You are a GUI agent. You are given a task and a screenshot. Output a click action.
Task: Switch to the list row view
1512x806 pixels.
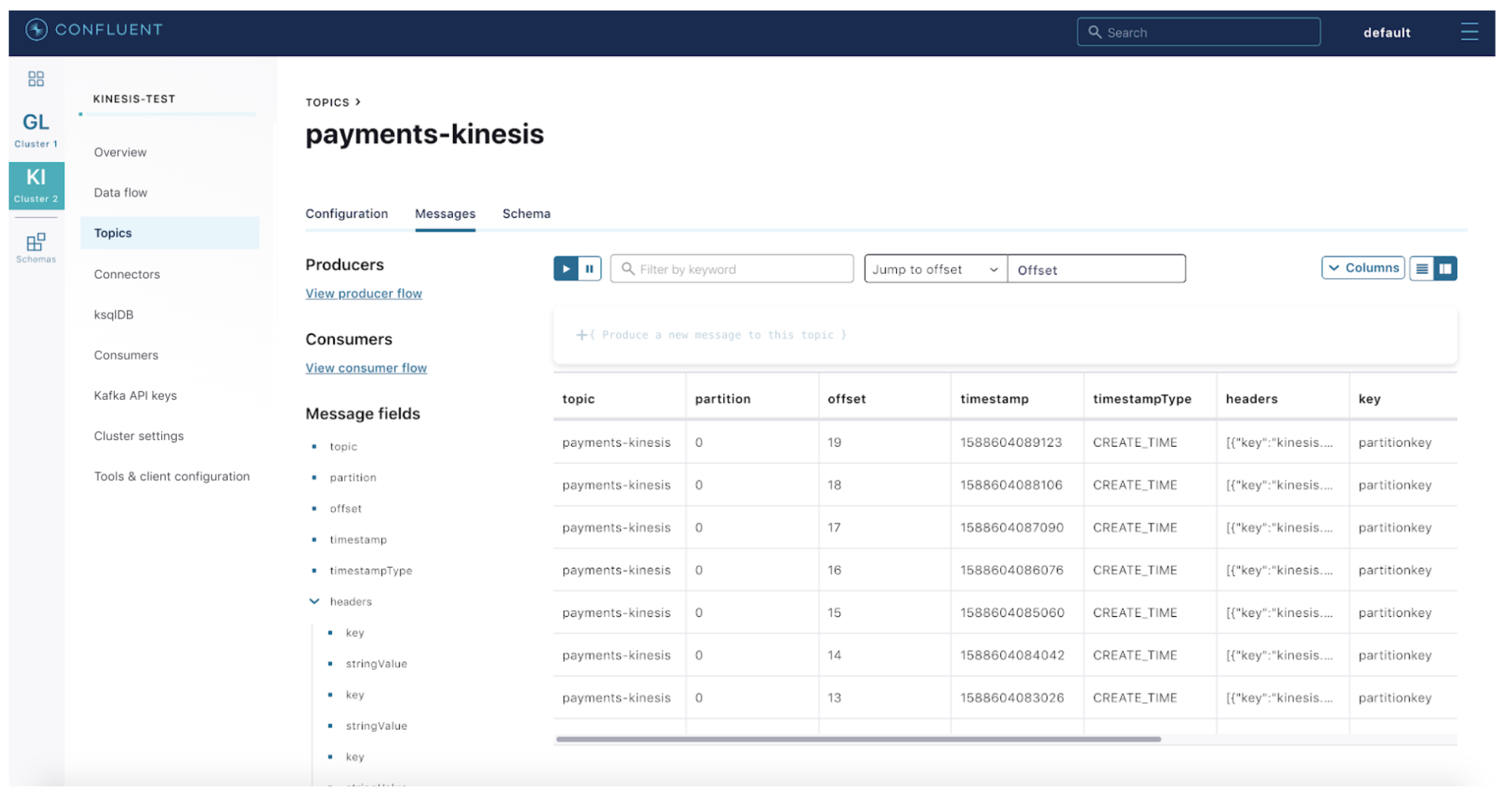(1422, 268)
